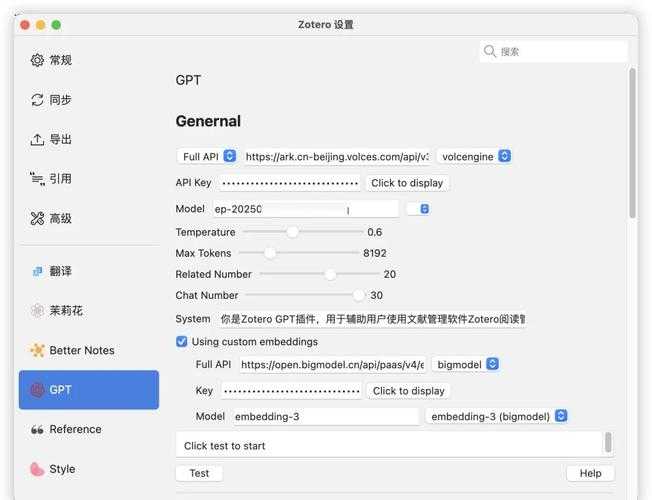This screenshot has height=500, width=652.
Task: Click to display the API Key
Action: pyautogui.click(x=407, y=183)
